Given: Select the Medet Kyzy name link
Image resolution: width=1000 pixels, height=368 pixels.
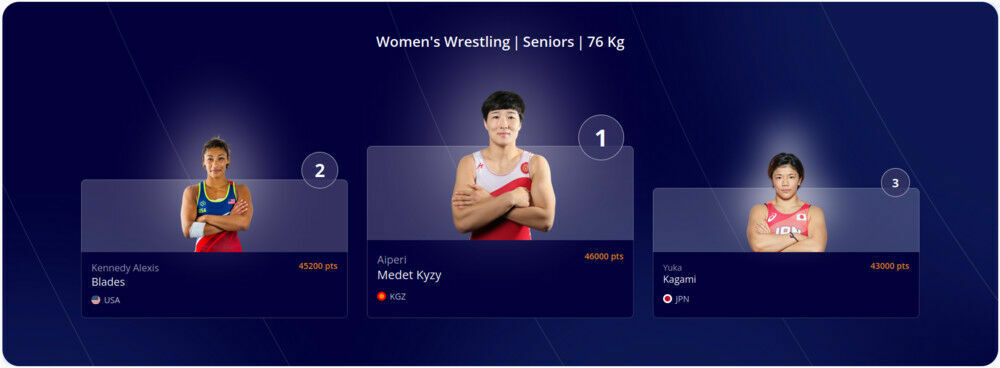Looking at the screenshot, I should (409, 276).
